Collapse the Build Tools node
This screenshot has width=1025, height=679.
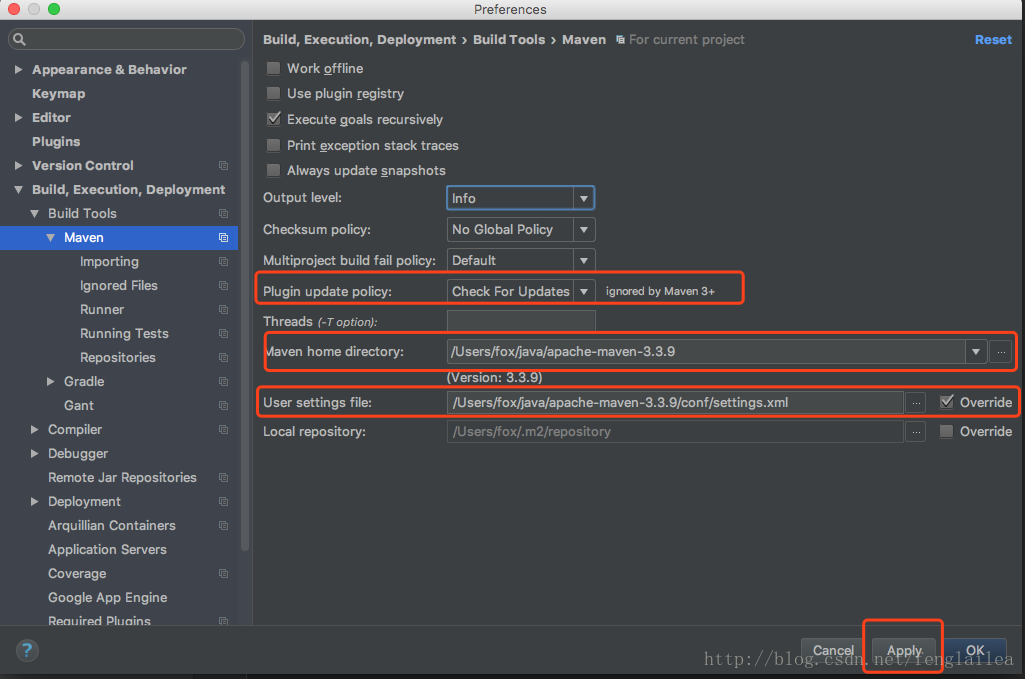click(x=35, y=214)
